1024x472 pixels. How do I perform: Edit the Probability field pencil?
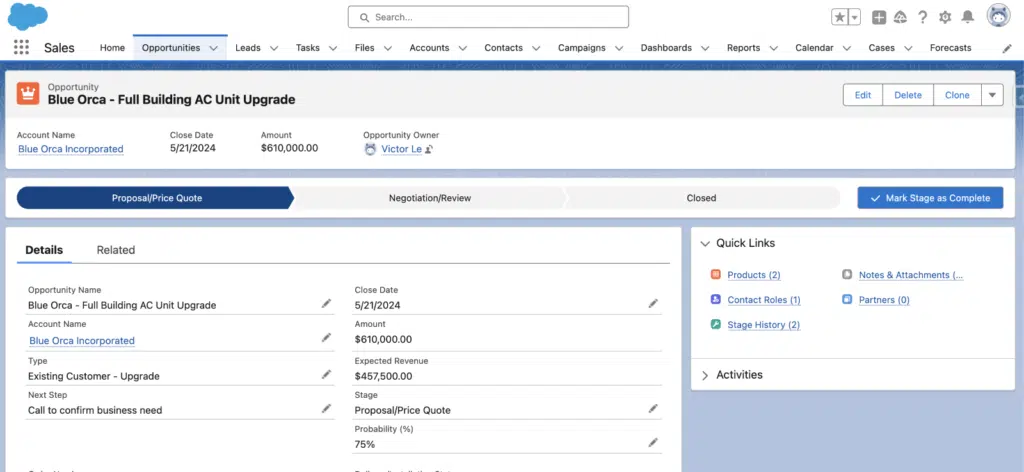[653, 442]
